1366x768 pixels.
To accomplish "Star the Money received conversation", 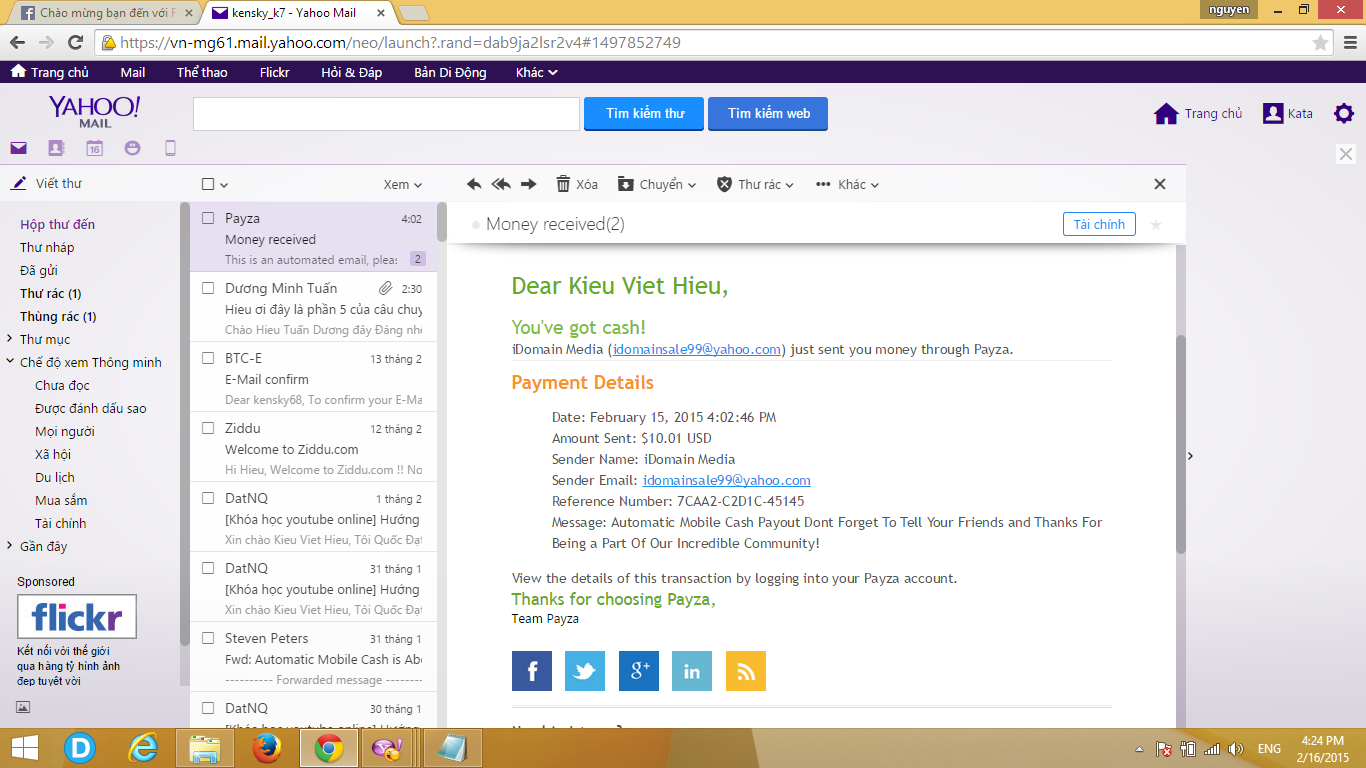I will [1156, 224].
